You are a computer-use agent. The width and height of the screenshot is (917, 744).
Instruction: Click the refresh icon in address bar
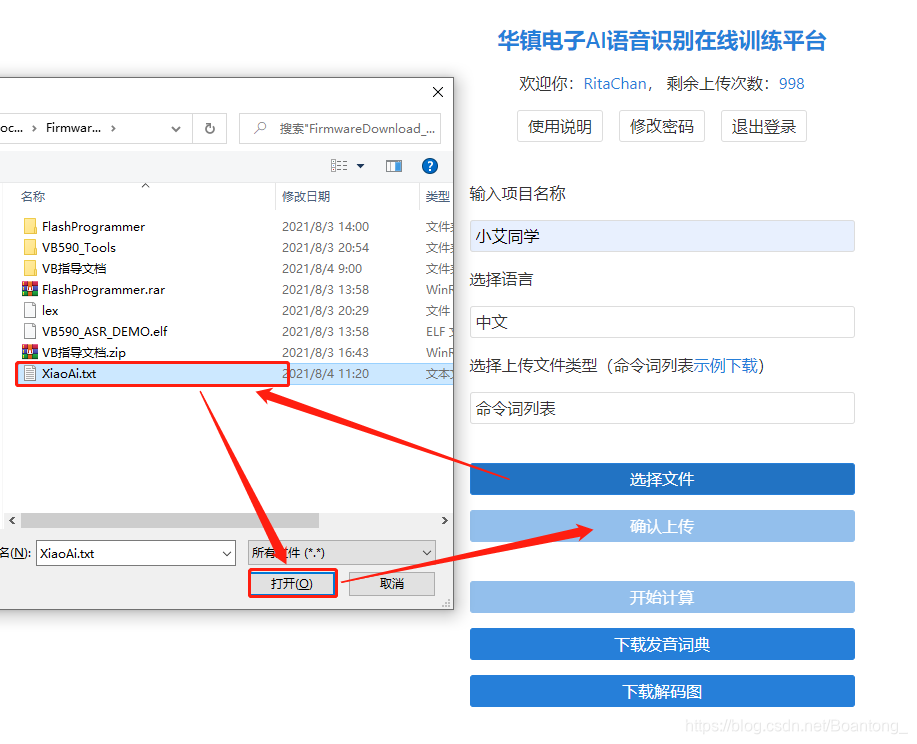click(209, 128)
